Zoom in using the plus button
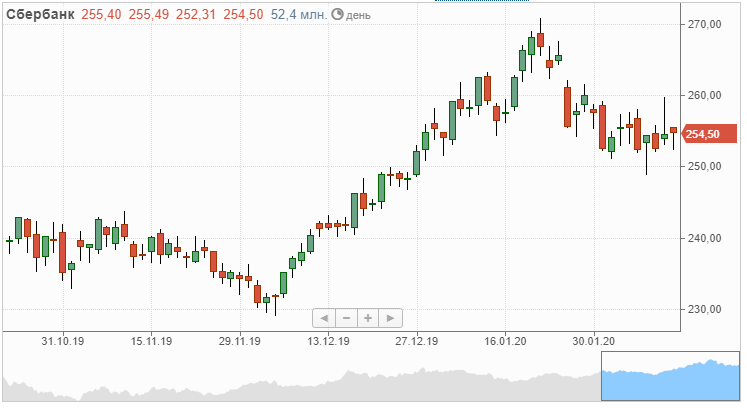747x412 pixels. pos(368,318)
